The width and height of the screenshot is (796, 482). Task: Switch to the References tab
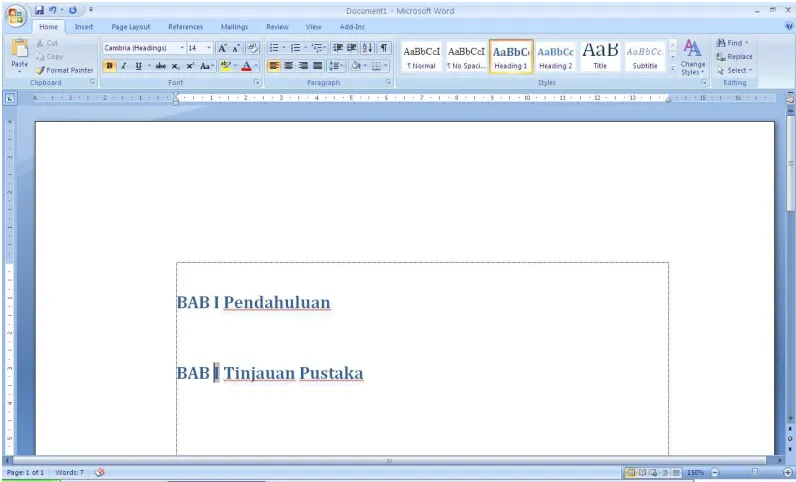(185, 27)
